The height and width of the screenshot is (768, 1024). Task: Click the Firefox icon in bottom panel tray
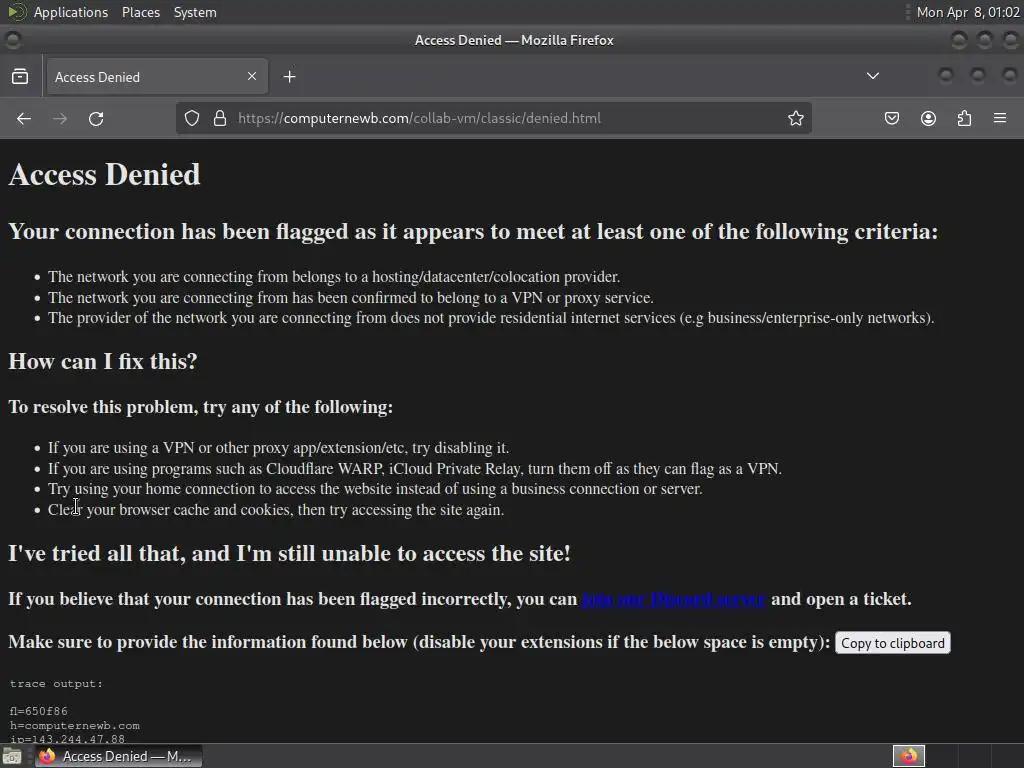pyautogui.click(x=908, y=756)
